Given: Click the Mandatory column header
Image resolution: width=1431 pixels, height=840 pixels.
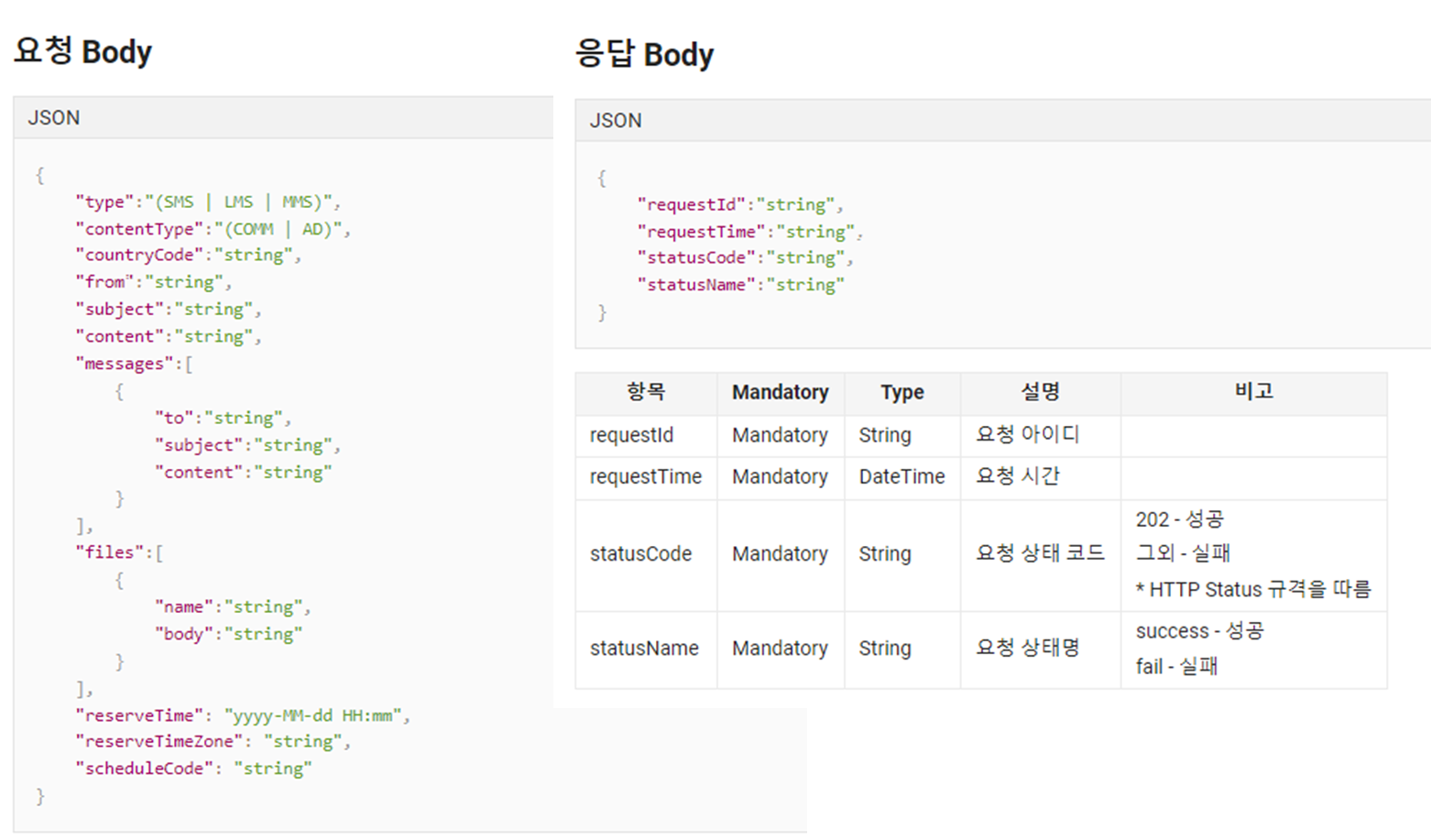Looking at the screenshot, I should click(x=781, y=392).
